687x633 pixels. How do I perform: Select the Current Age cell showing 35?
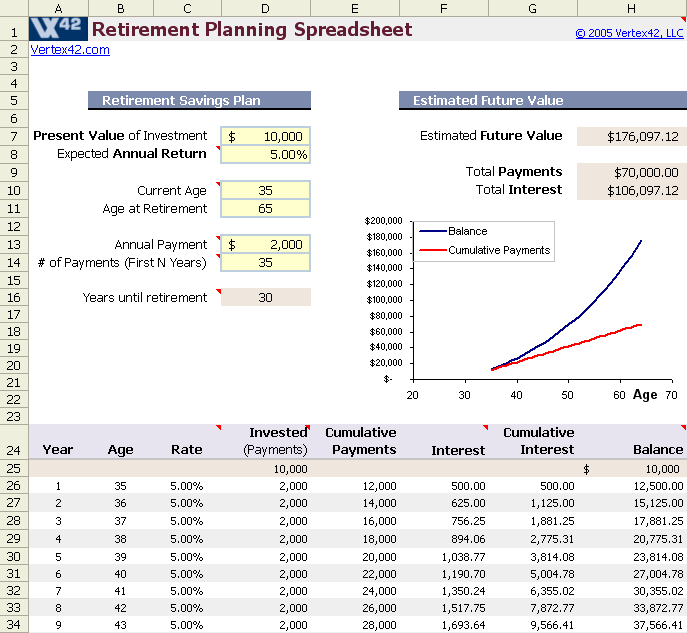click(266, 190)
